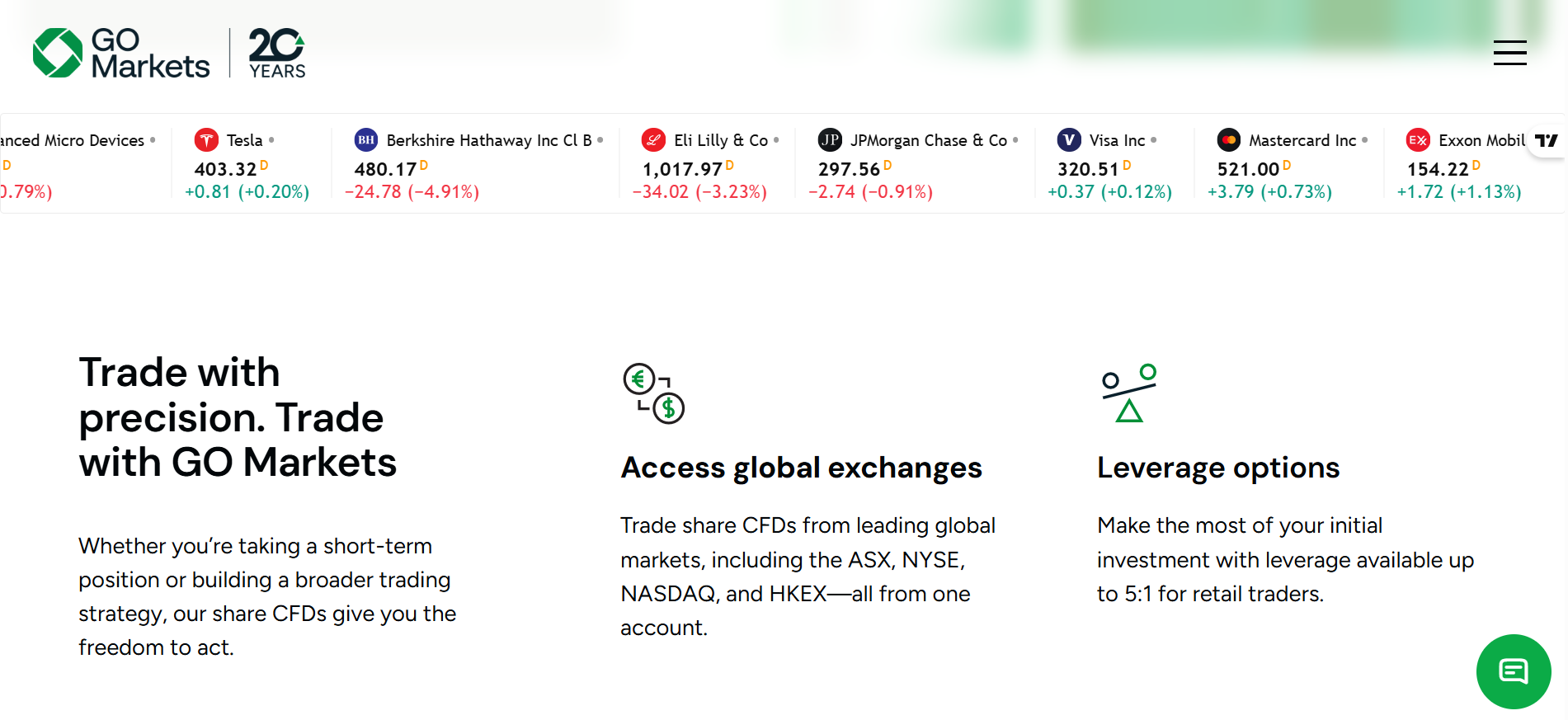Click the share CFDs intro paragraph

(267, 597)
